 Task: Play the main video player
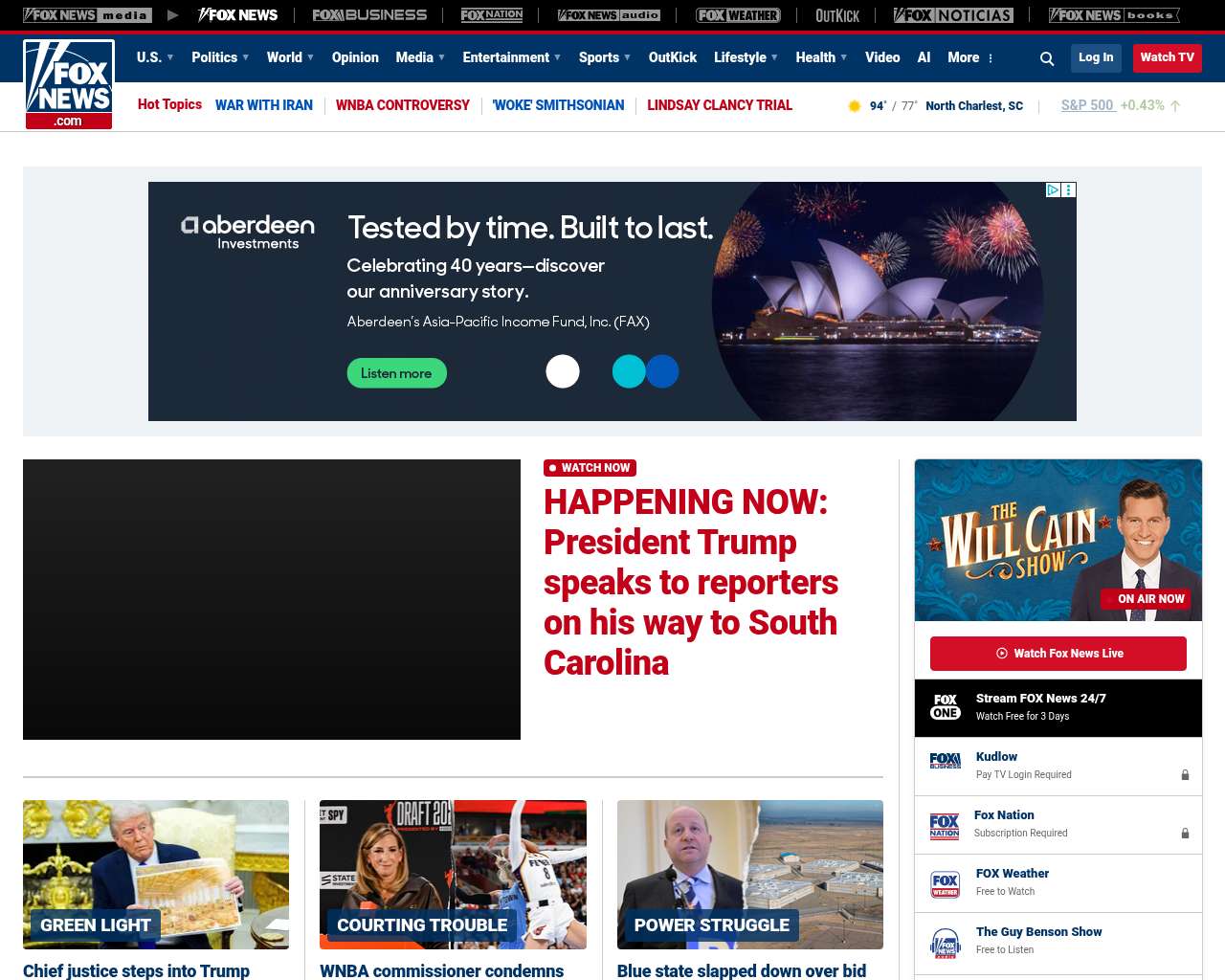pyautogui.click(x=272, y=599)
